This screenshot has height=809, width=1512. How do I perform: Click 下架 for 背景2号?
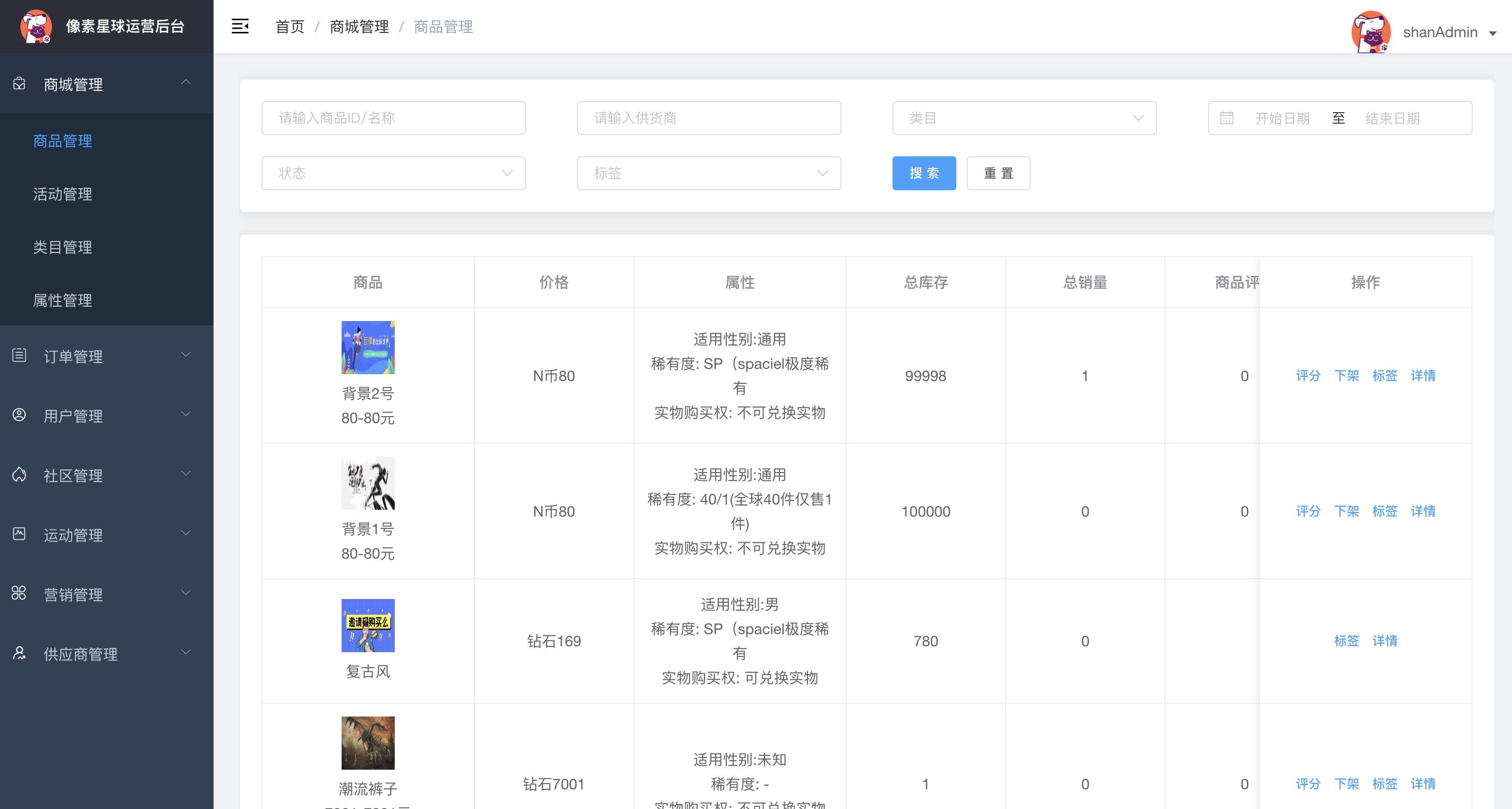pyautogui.click(x=1346, y=376)
